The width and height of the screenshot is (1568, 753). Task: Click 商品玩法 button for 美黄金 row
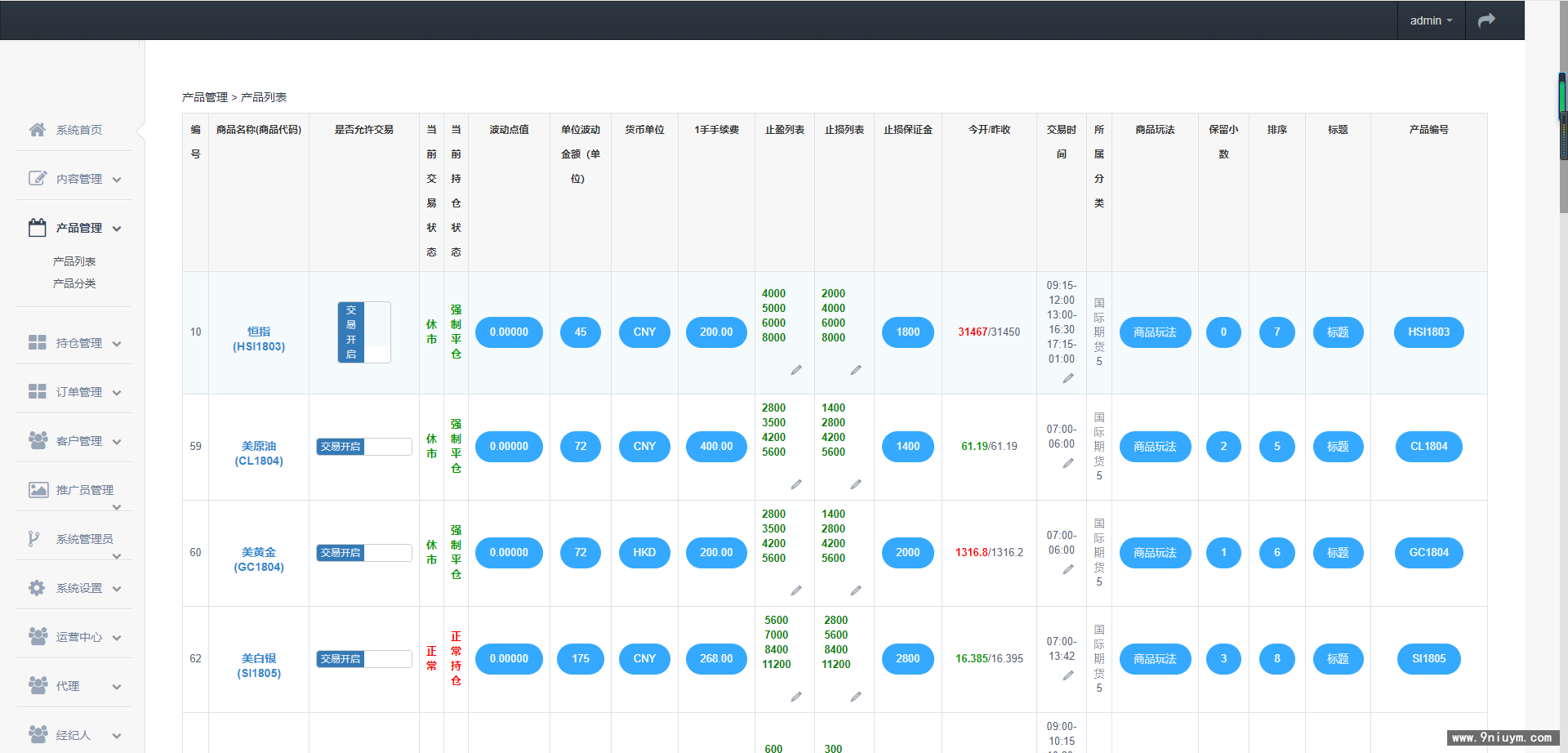(x=1155, y=553)
